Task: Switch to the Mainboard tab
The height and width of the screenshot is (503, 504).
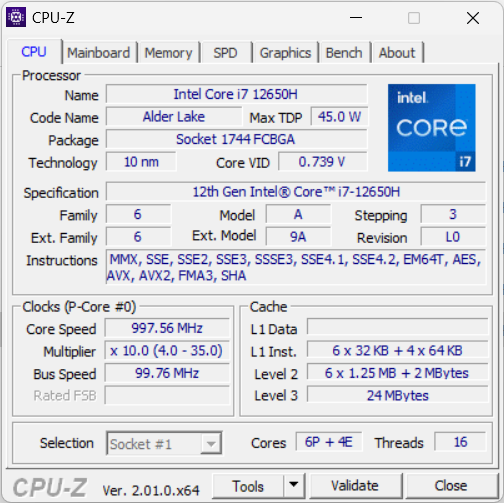Action: coord(99,53)
